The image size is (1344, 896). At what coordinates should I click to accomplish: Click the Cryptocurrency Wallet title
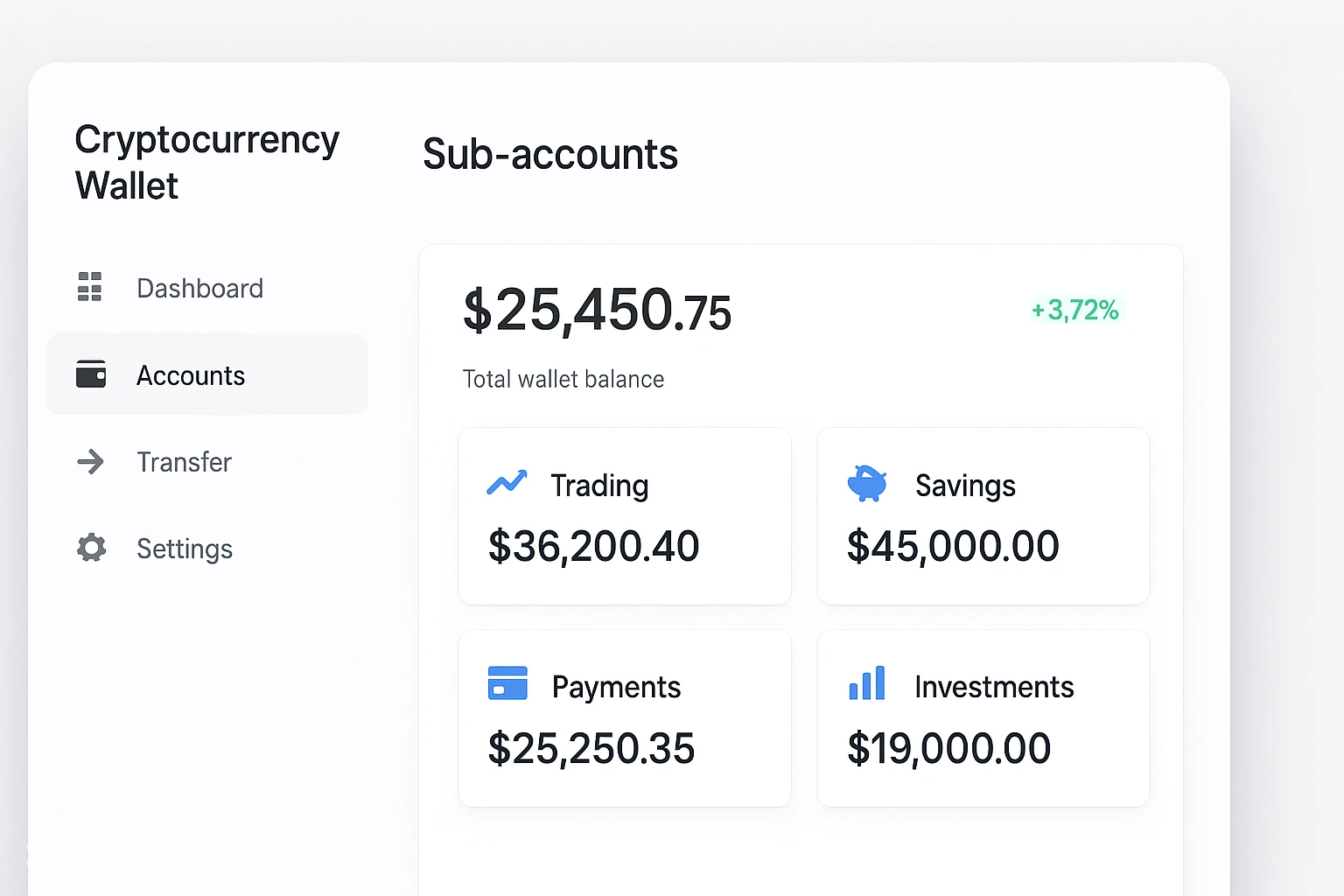tap(207, 162)
